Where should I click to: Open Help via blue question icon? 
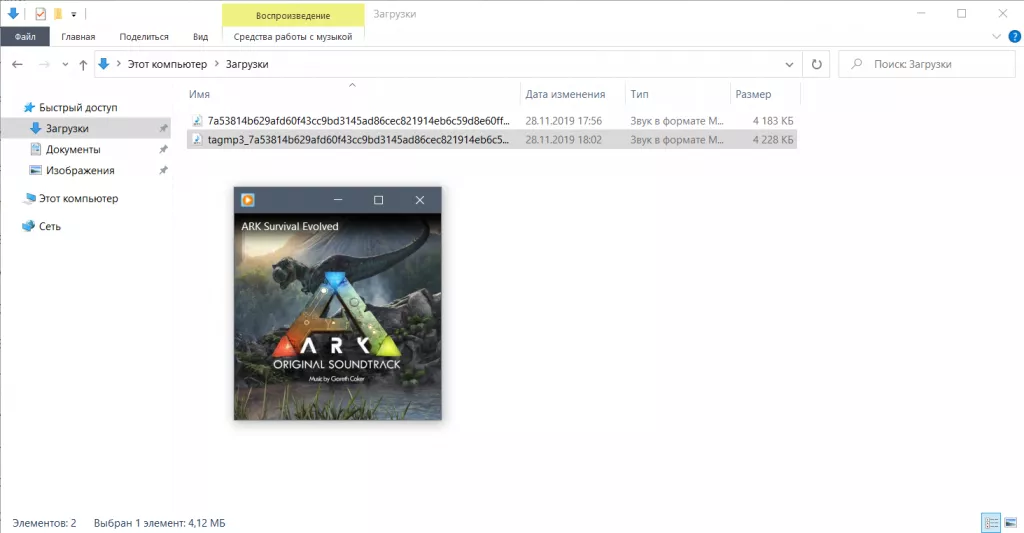click(x=1015, y=37)
